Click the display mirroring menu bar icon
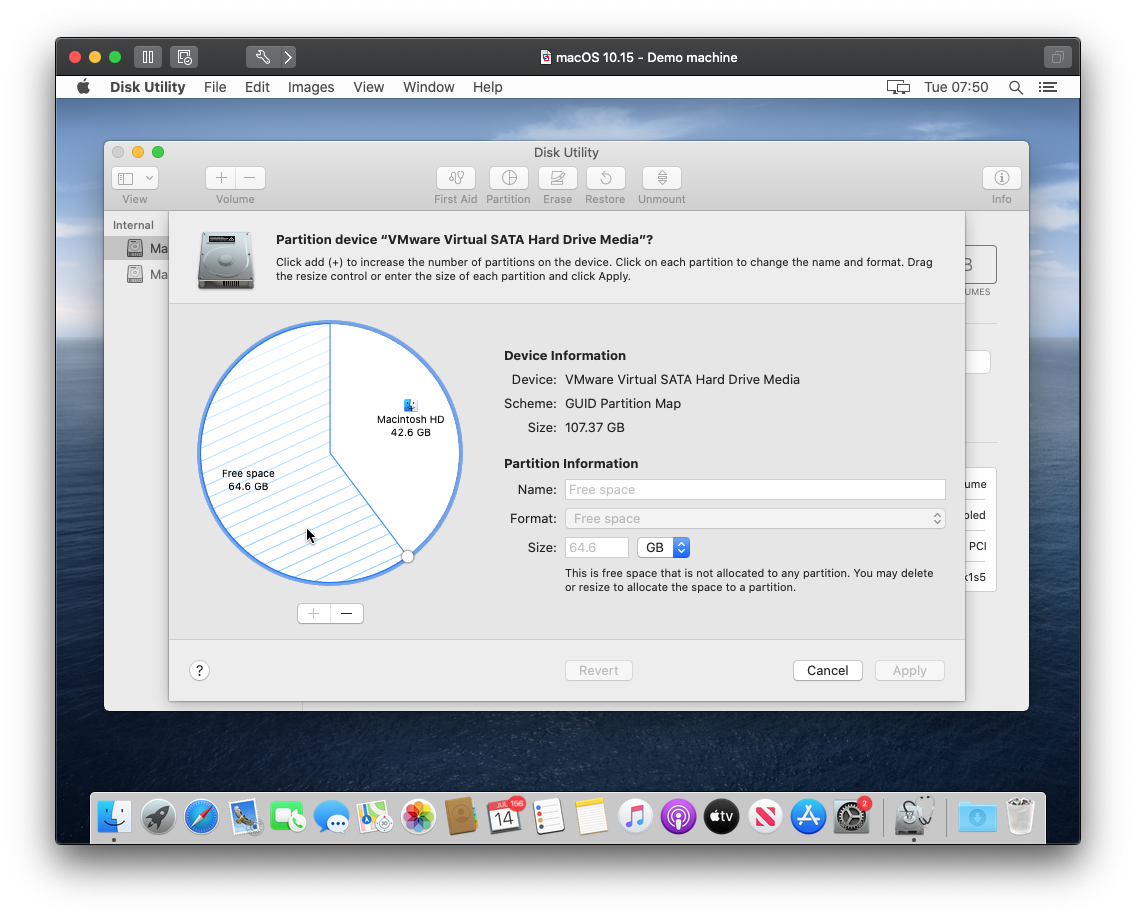 (898, 88)
